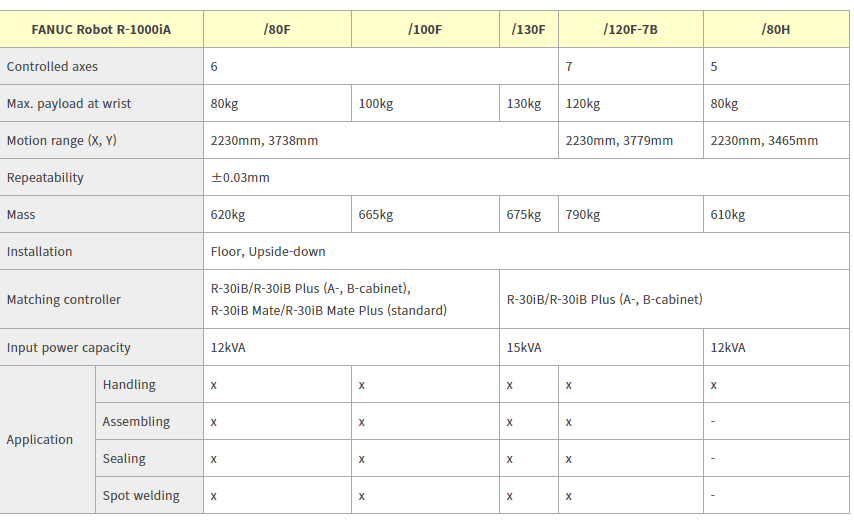Click the ±0.03mm repeatability value
854x523 pixels.
240,178
